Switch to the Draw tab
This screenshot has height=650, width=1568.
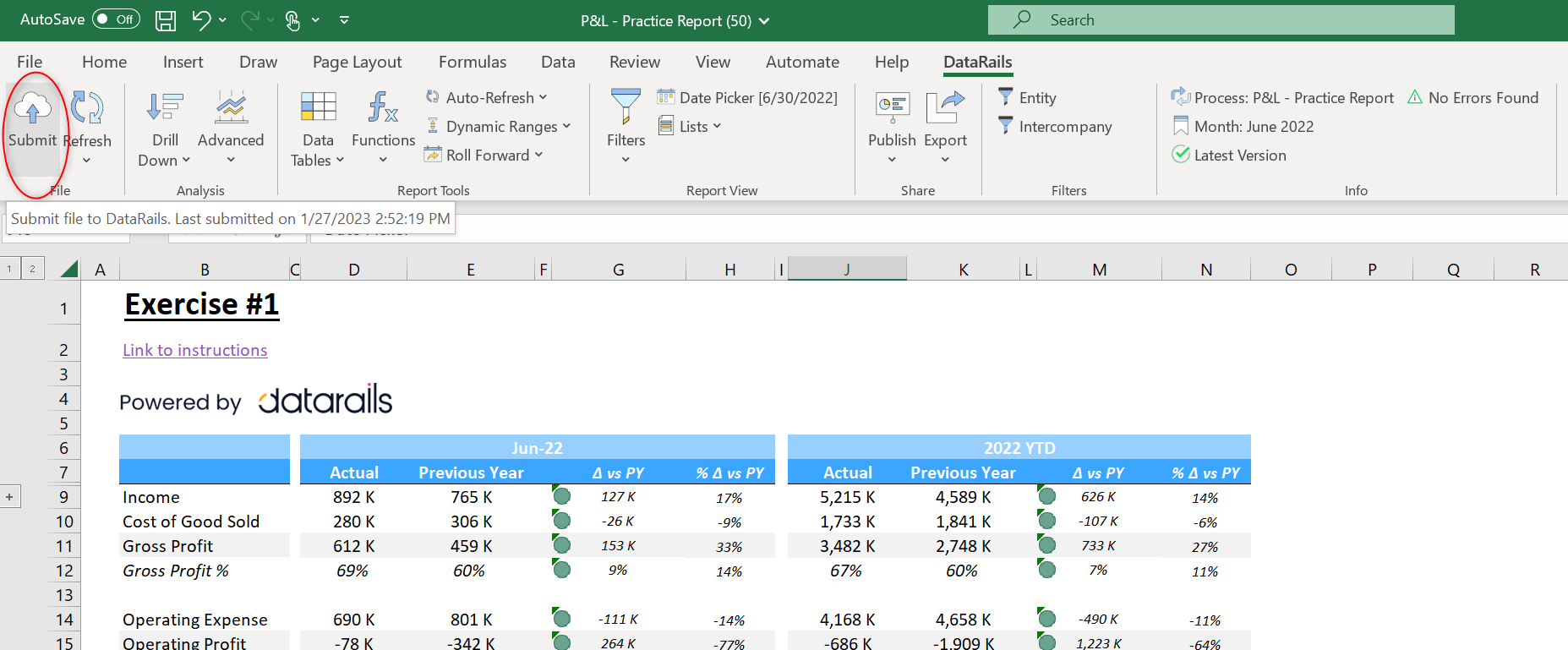[x=258, y=62]
